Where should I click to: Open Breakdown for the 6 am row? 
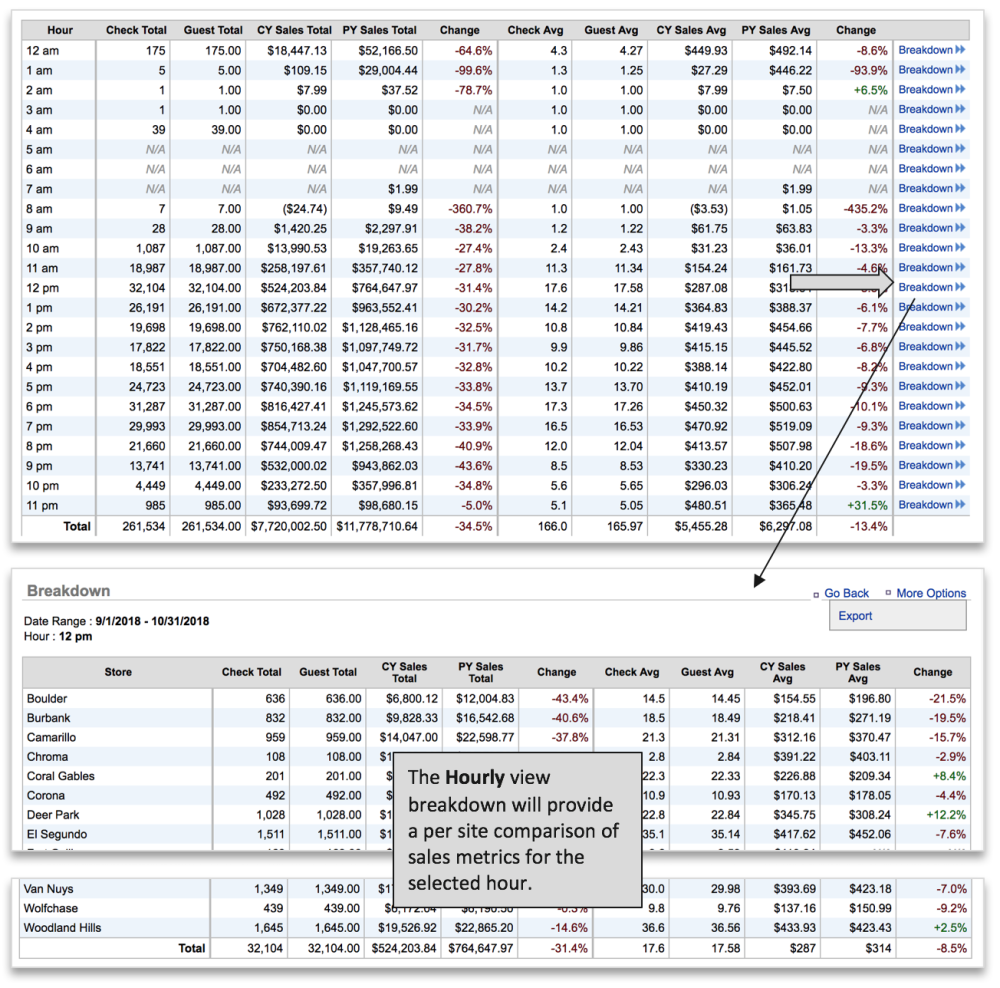931,168
